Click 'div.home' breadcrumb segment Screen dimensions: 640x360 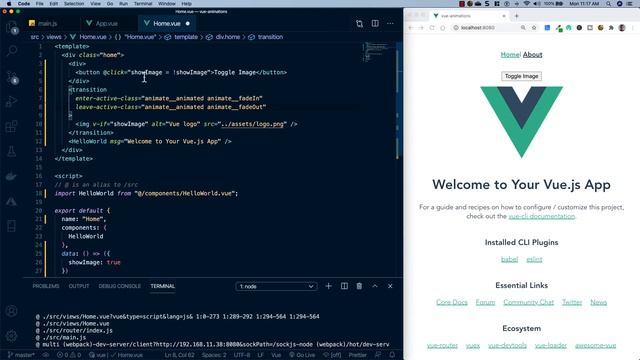point(228,37)
